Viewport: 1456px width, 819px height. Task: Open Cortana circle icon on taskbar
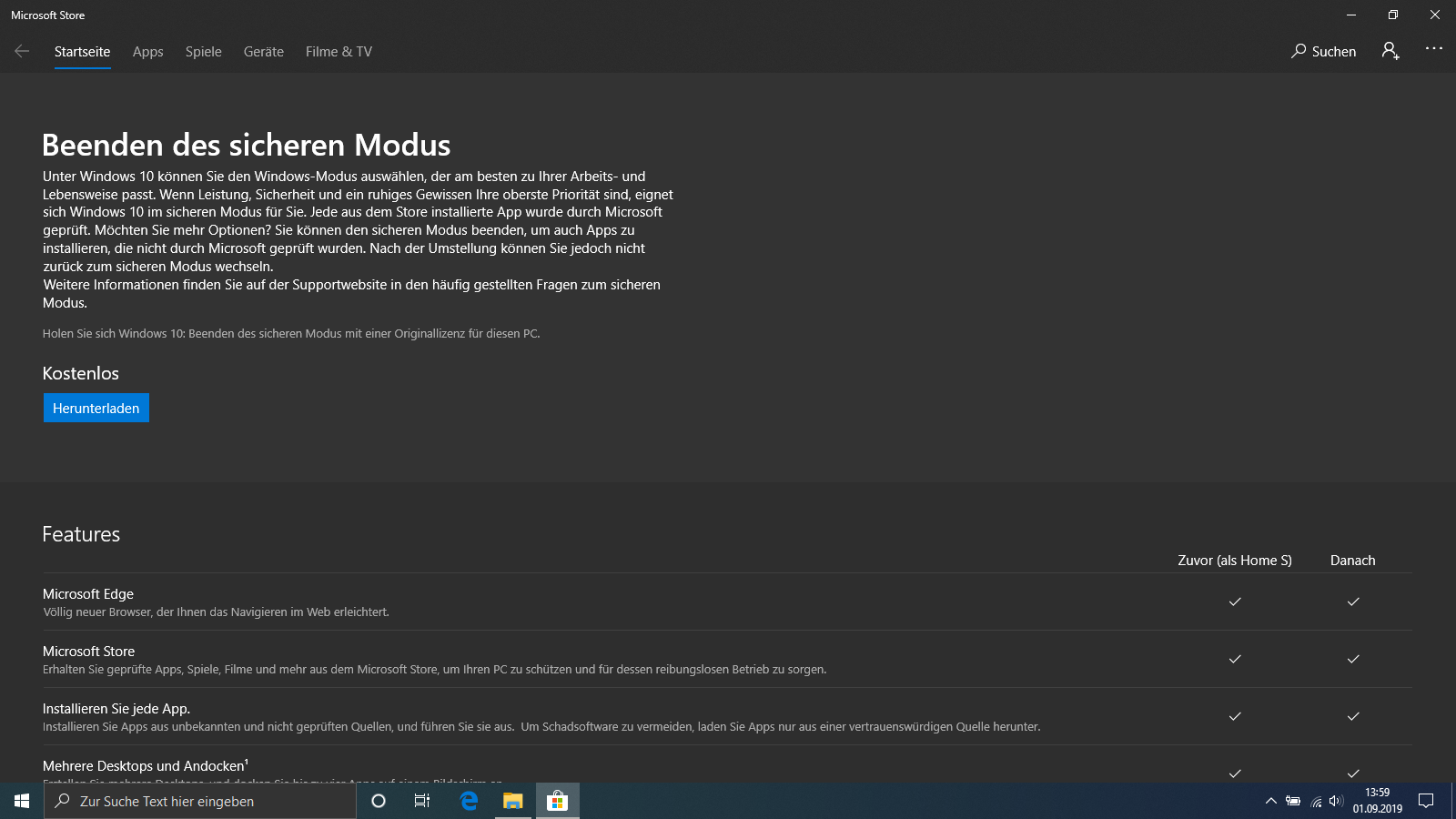[379, 801]
